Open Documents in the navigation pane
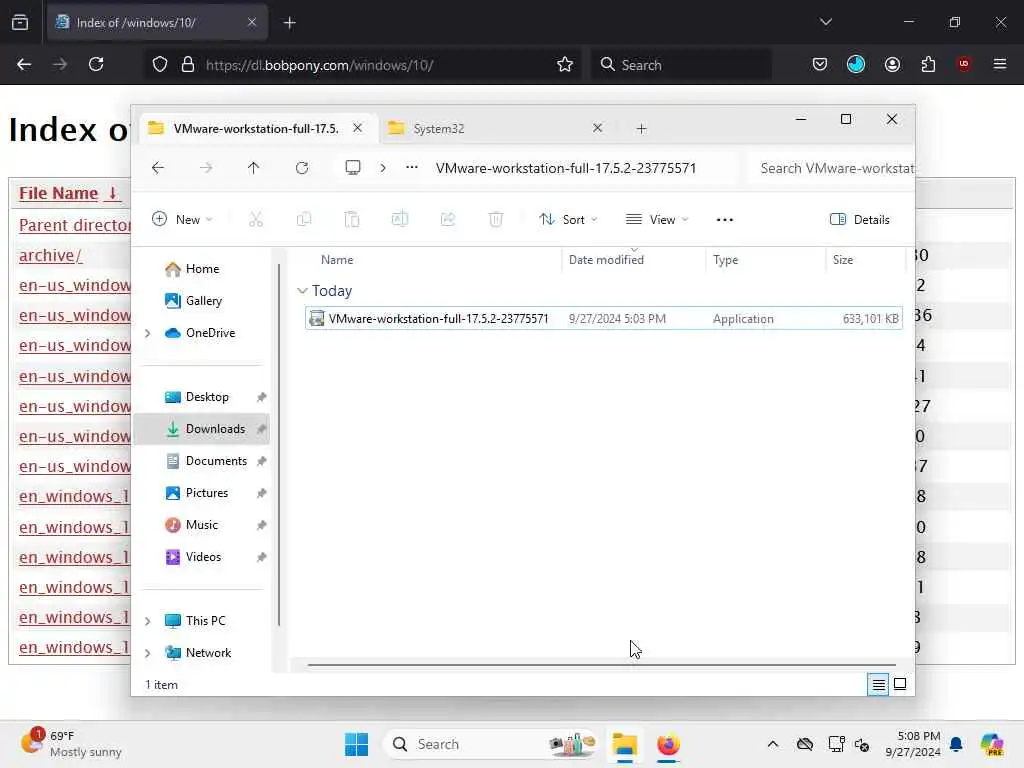This screenshot has width=1024, height=768. (216, 461)
